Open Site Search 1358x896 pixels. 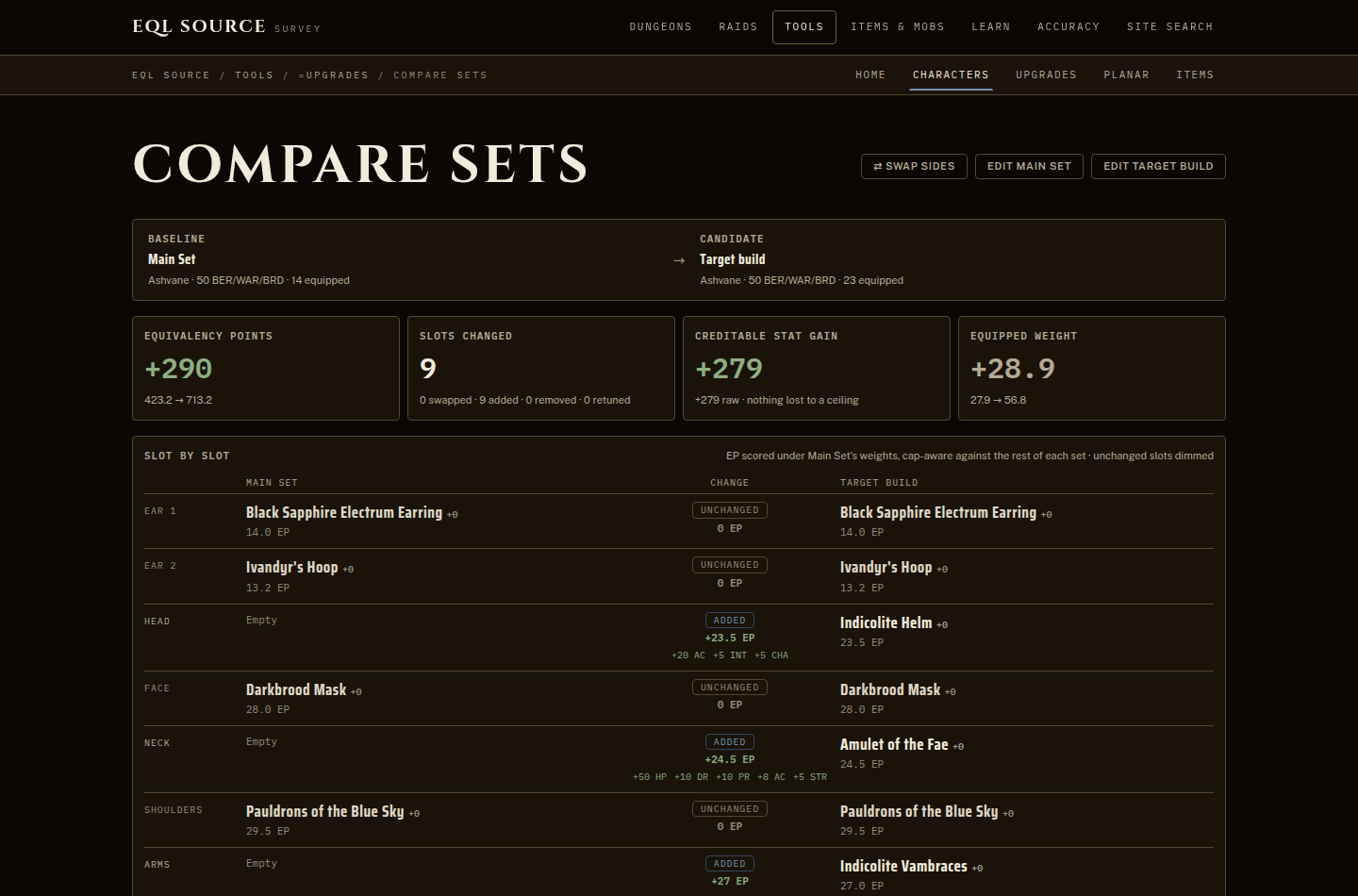pos(1170,27)
